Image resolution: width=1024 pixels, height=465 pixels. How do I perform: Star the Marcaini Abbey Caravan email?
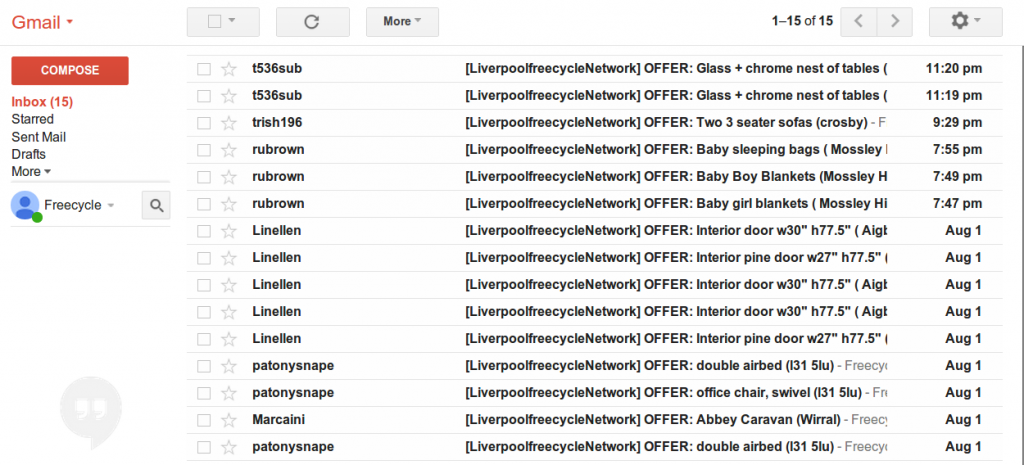229,420
